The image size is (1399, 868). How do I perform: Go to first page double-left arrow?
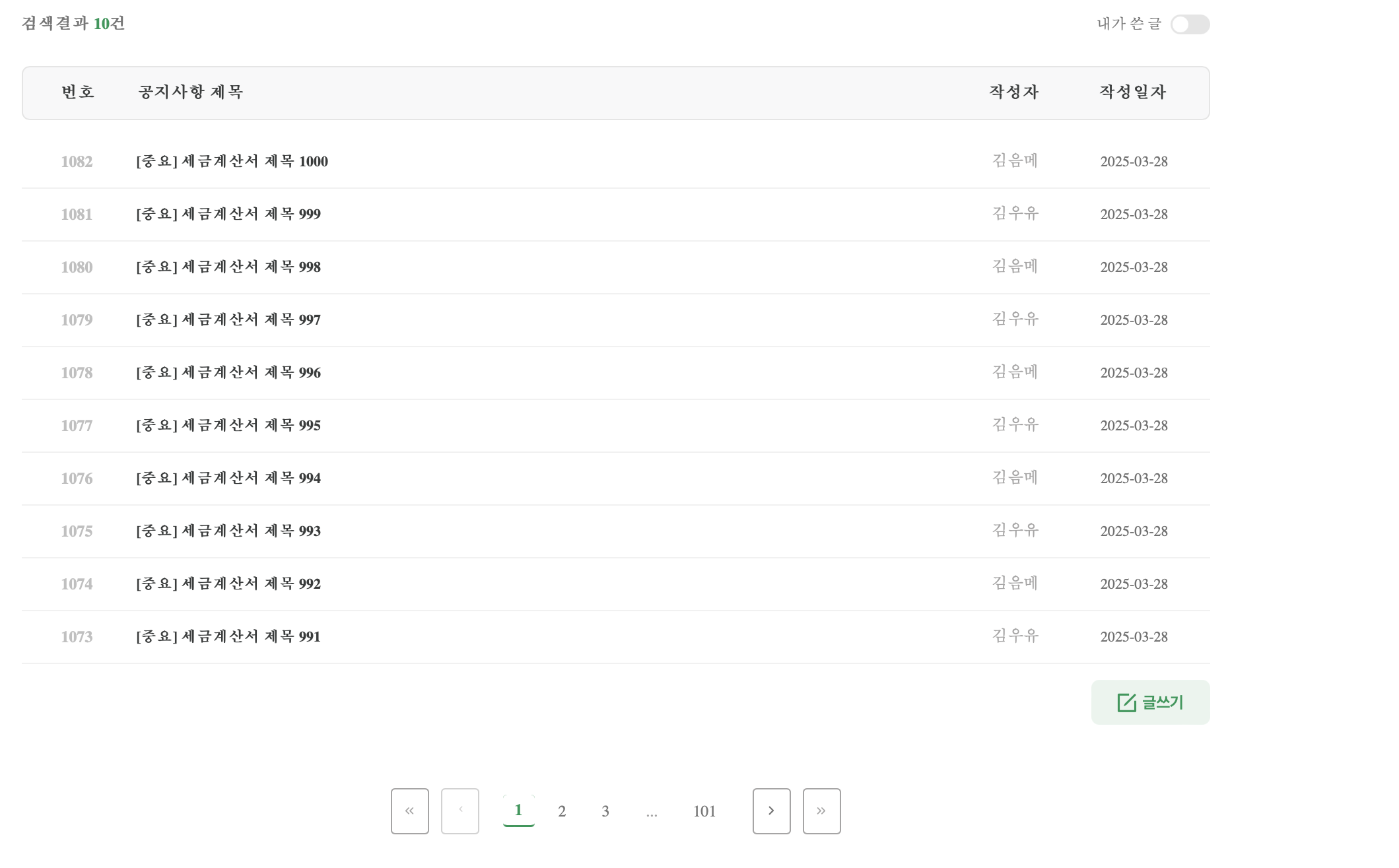pyautogui.click(x=409, y=811)
